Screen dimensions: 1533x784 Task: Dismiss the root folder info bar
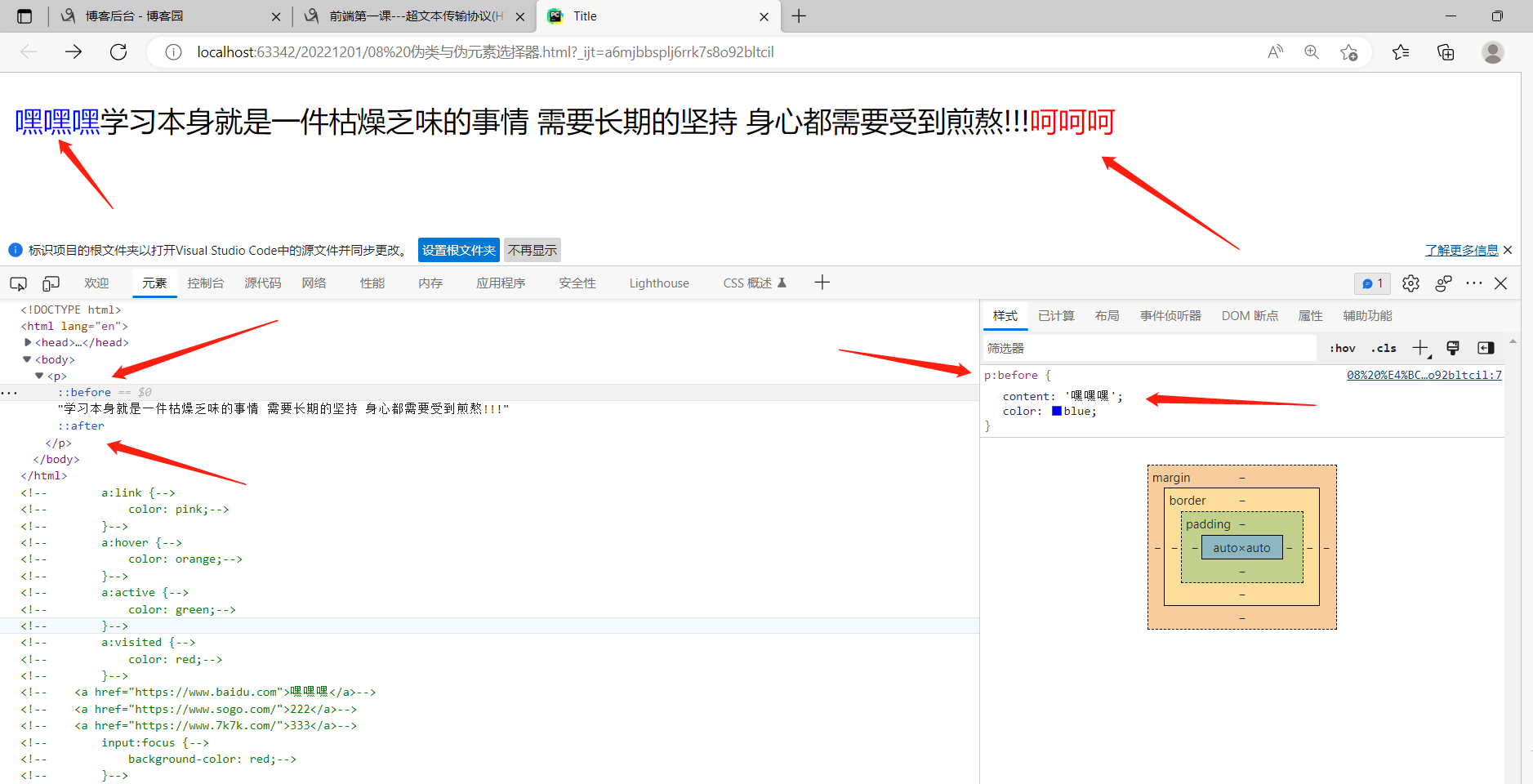tap(1508, 250)
